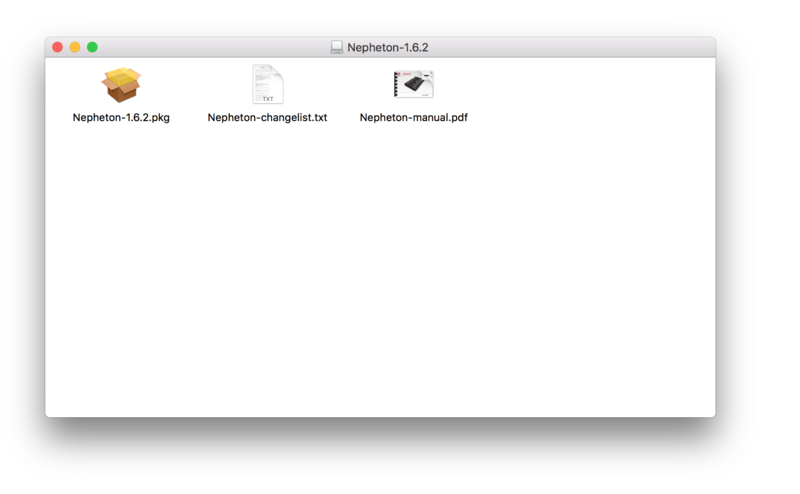Zoom the window with the green button
This screenshot has height=494, width=800.
pyautogui.click(x=92, y=47)
